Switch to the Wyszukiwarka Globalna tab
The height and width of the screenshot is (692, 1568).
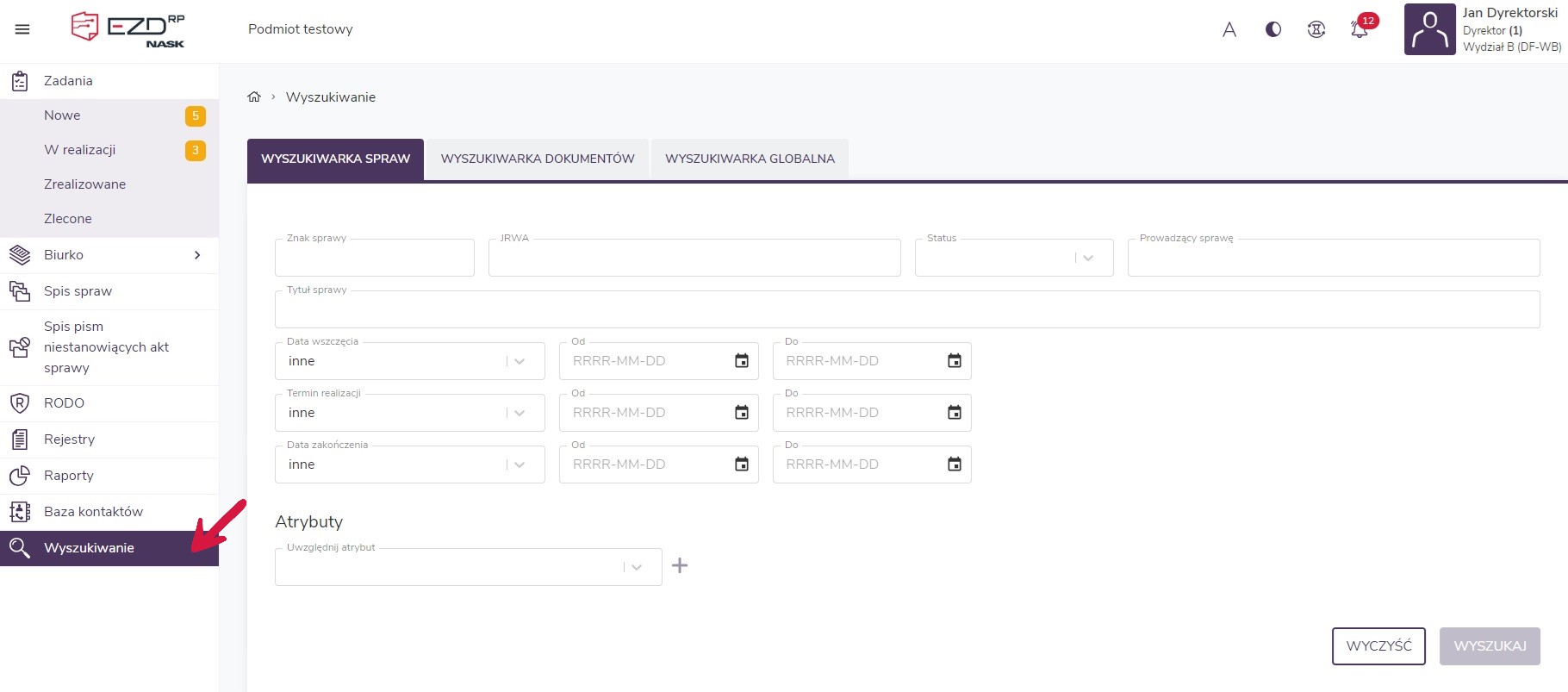click(x=750, y=159)
